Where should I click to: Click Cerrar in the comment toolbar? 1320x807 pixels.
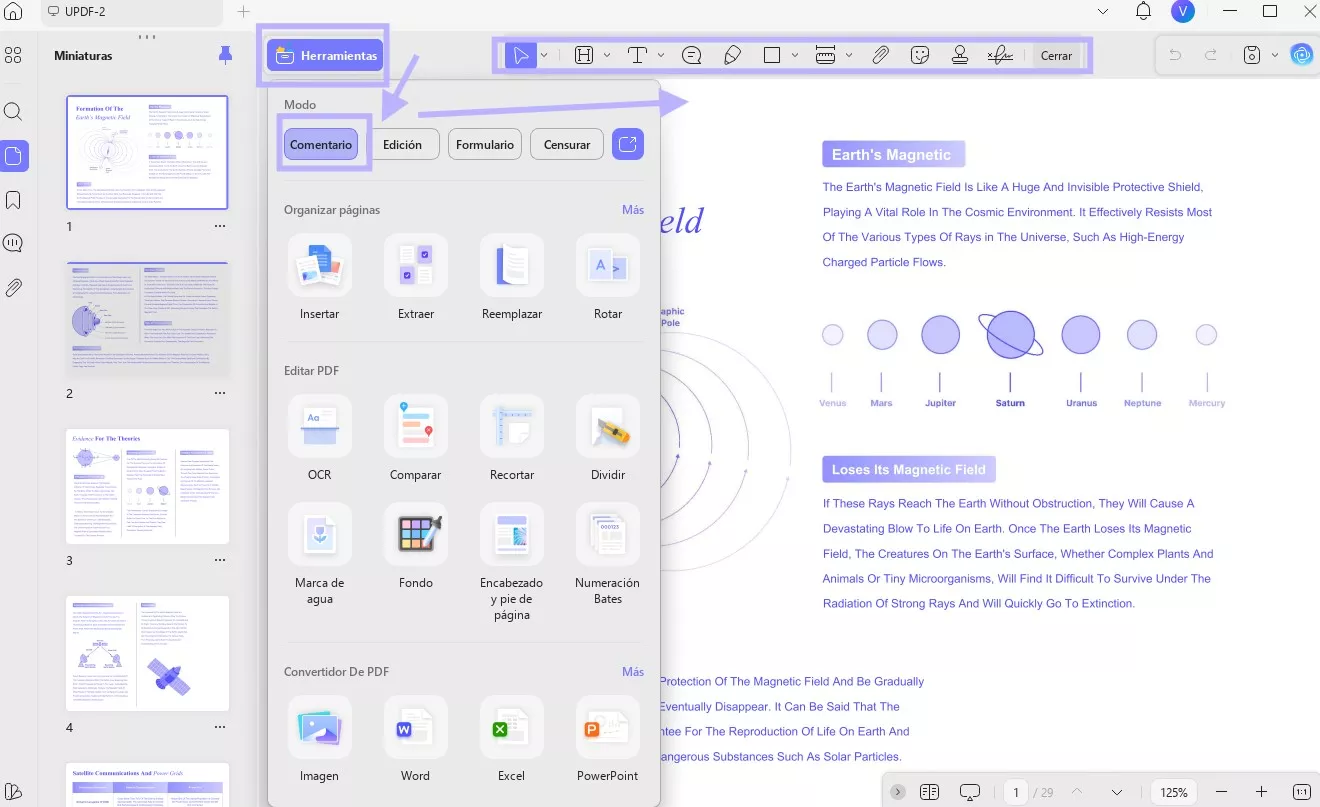coord(1056,55)
